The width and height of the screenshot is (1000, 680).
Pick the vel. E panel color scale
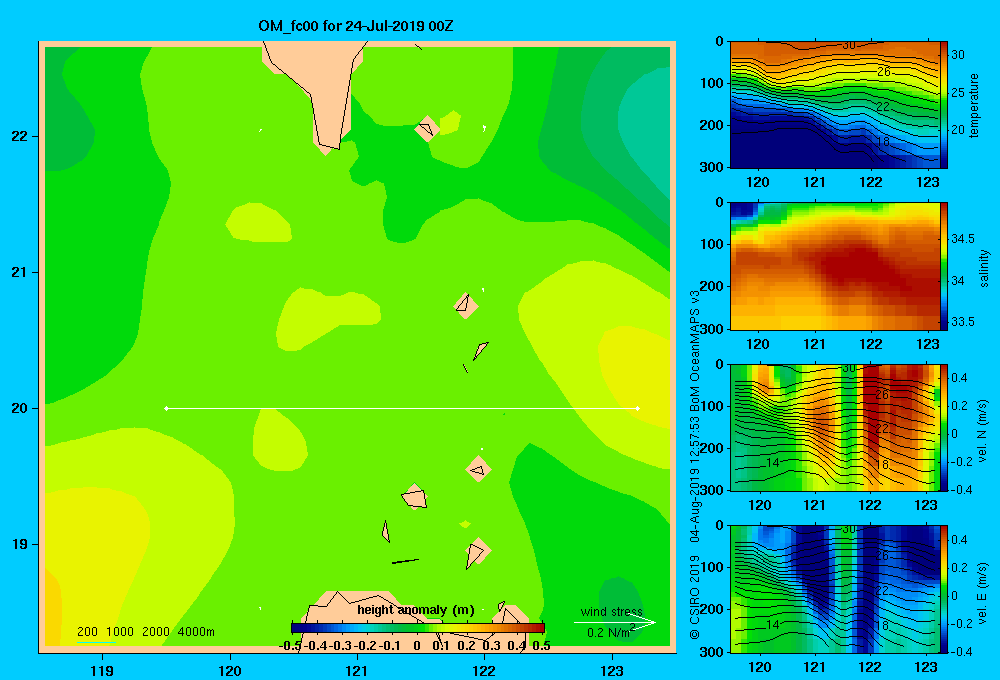click(944, 589)
